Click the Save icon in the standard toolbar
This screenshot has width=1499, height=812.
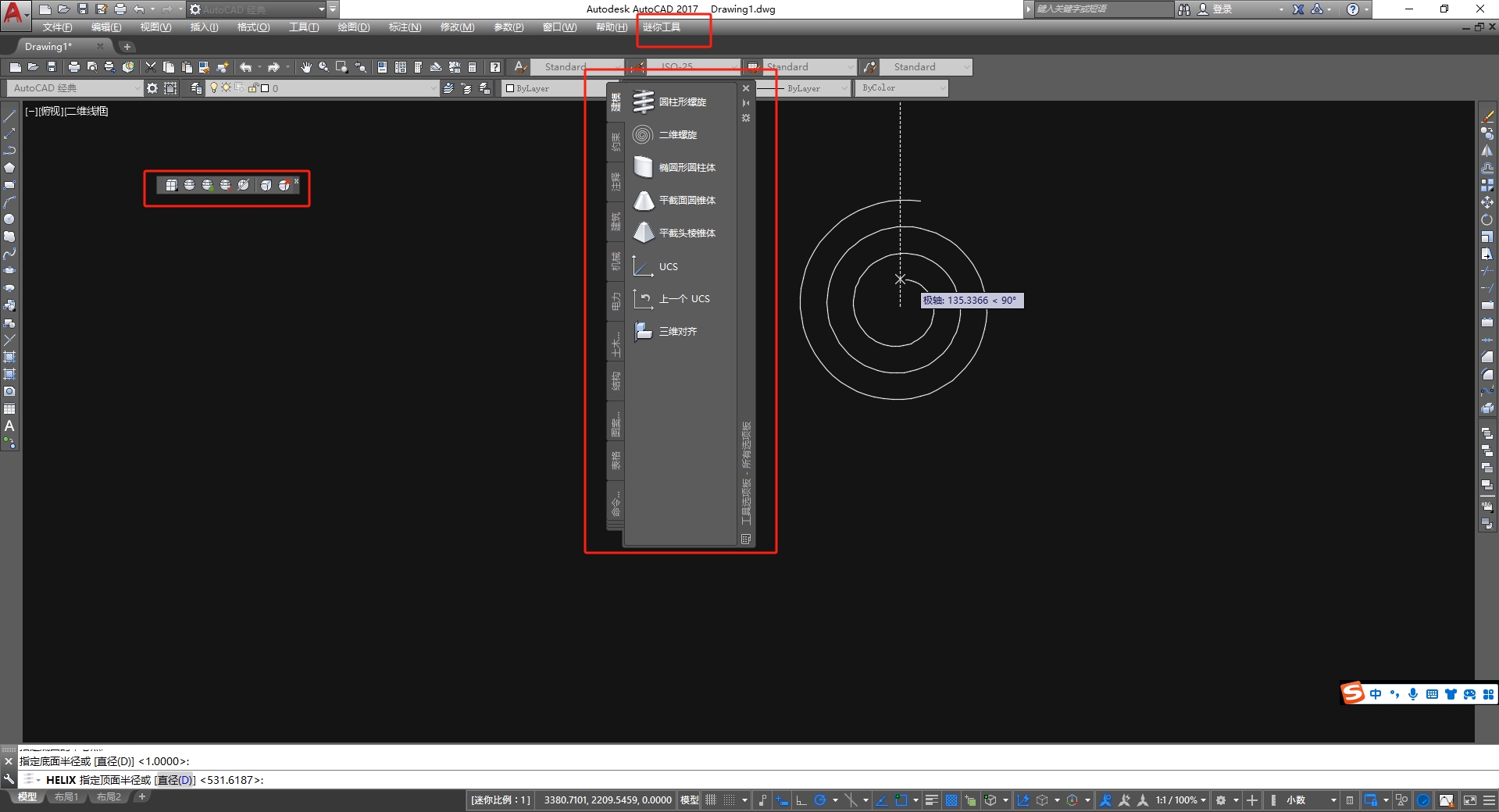click(52, 67)
